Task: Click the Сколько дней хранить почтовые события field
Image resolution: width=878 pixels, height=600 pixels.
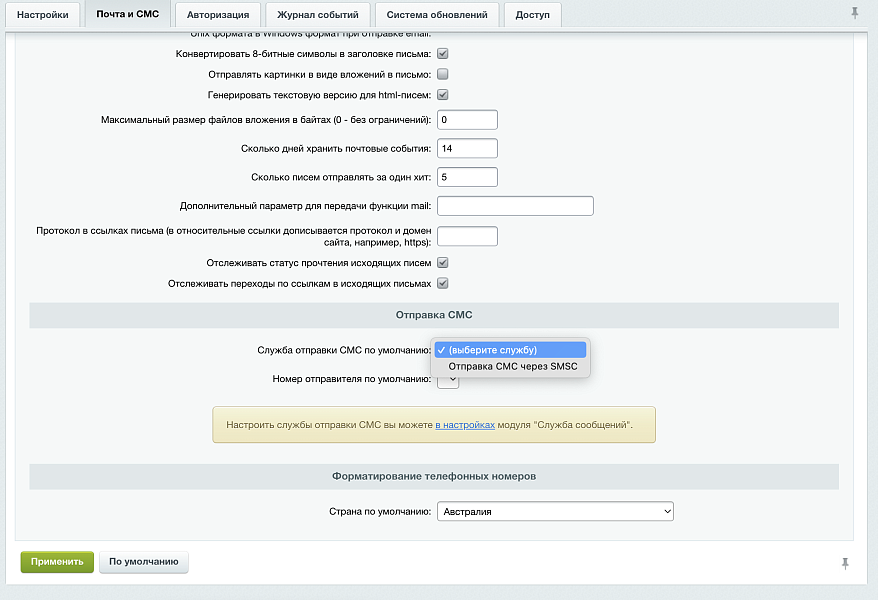Action: (x=467, y=147)
